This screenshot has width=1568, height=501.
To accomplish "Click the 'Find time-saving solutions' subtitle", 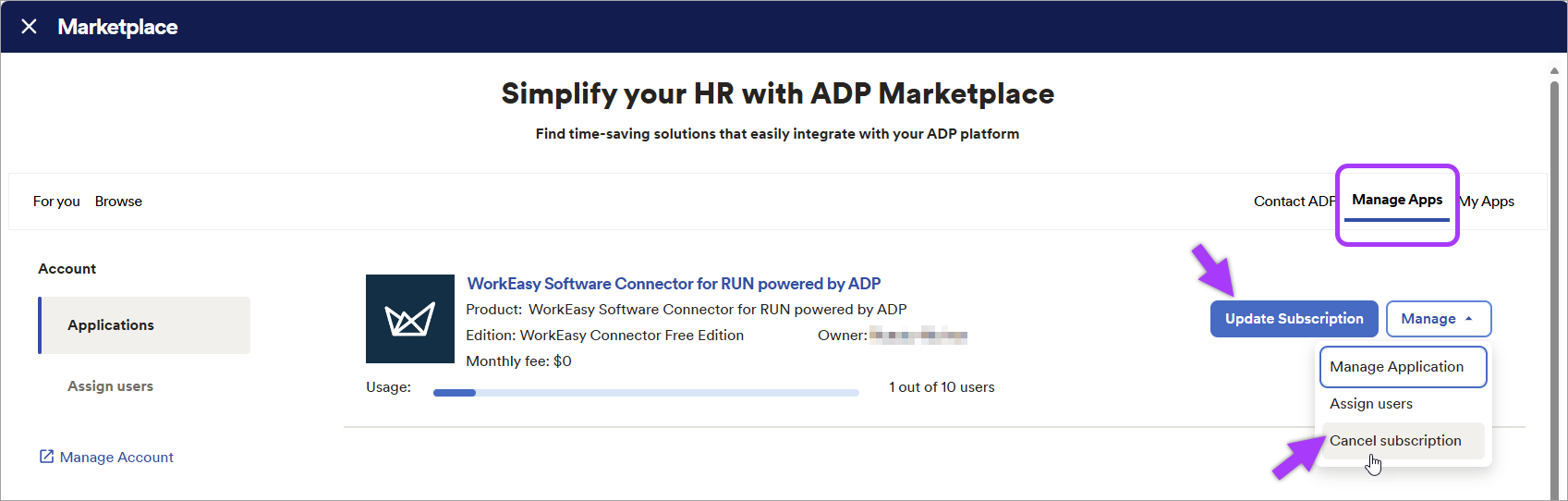I will tap(777, 134).
